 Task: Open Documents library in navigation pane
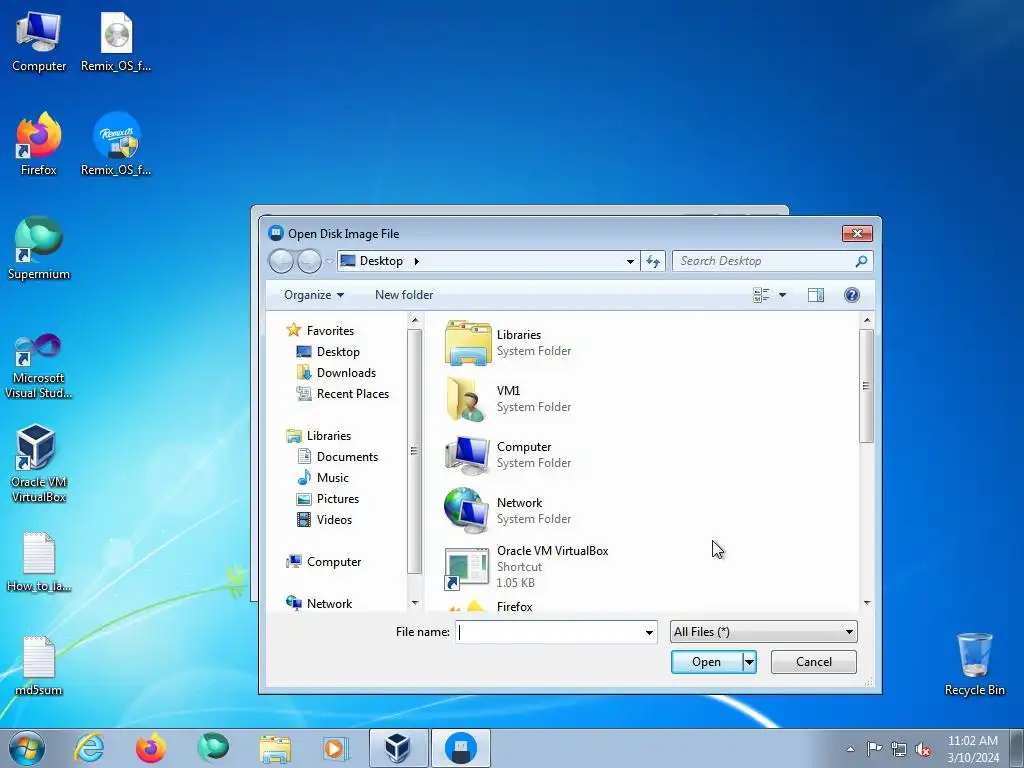pyautogui.click(x=338, y=456)
